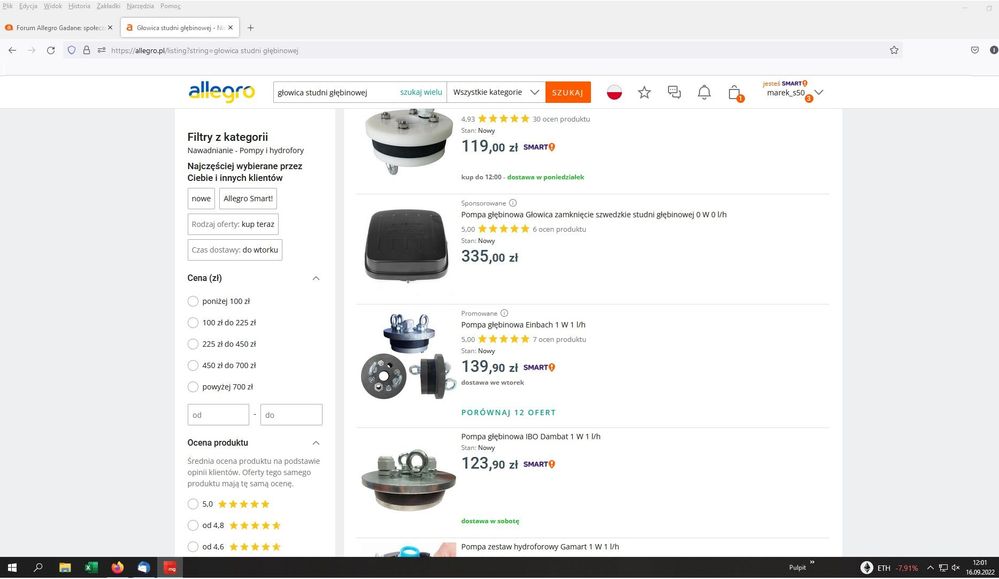
Task: View notifications via the bell icon
Action: tap(704, 92)
